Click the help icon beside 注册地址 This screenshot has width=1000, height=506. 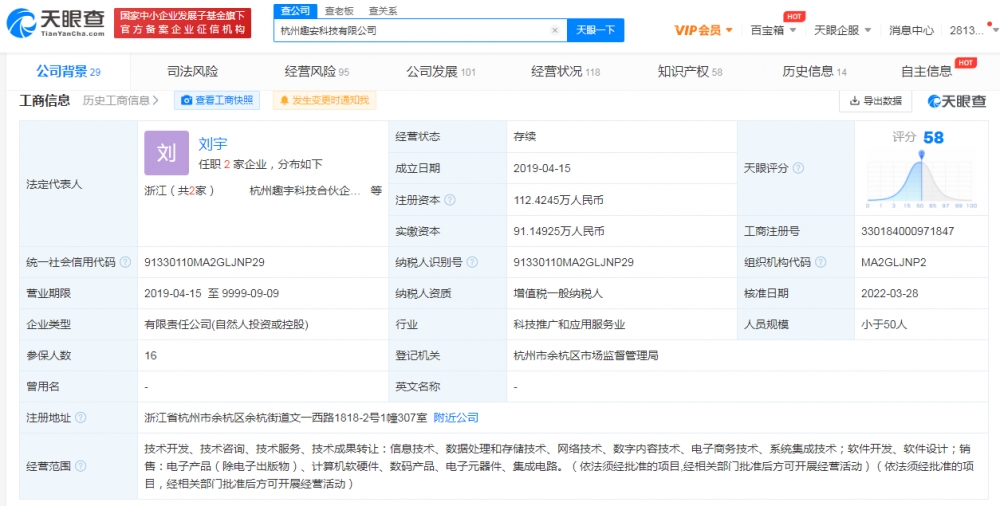click(80, 418)
